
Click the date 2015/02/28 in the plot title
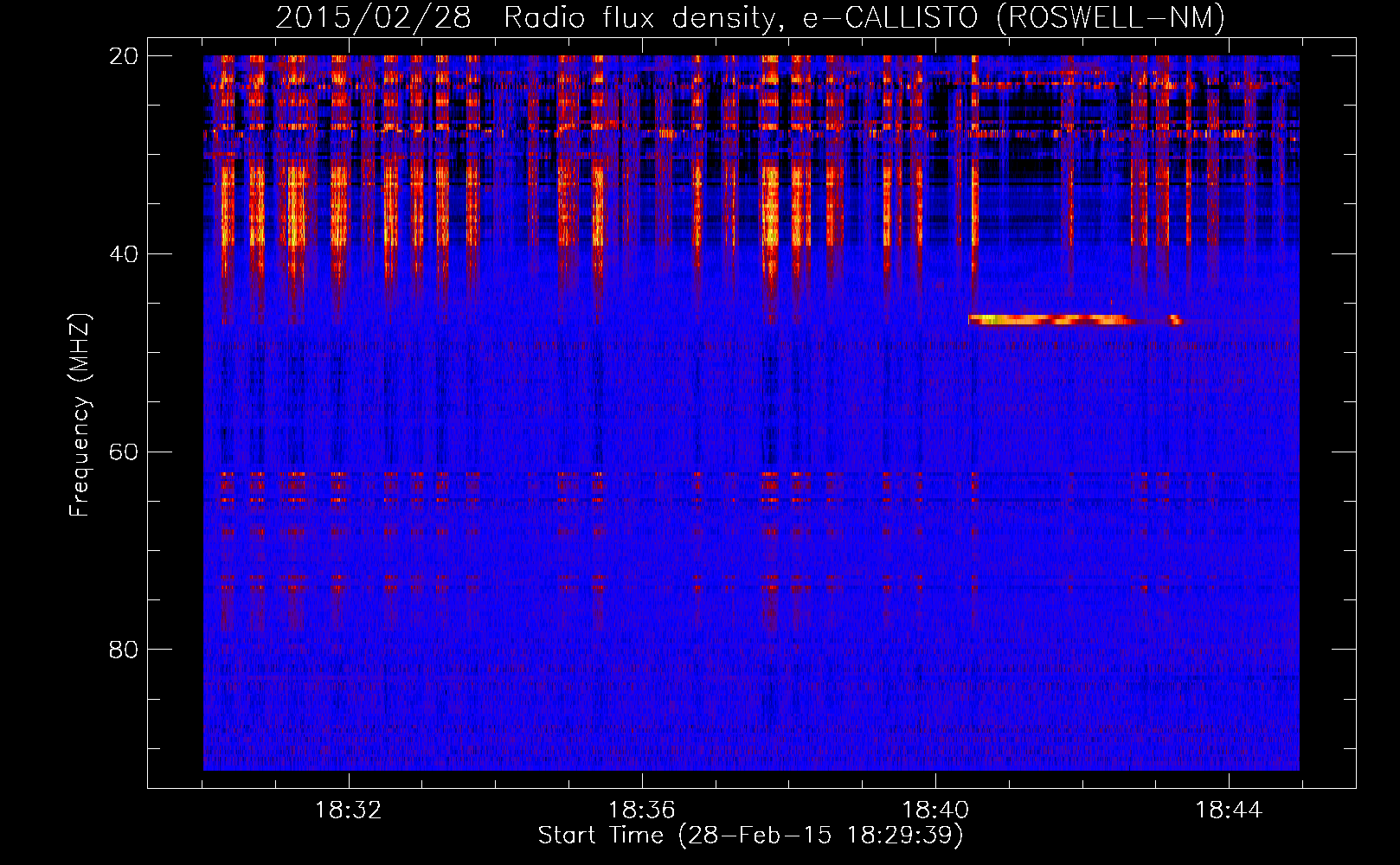pyautogui.click(x=373, y=18)
